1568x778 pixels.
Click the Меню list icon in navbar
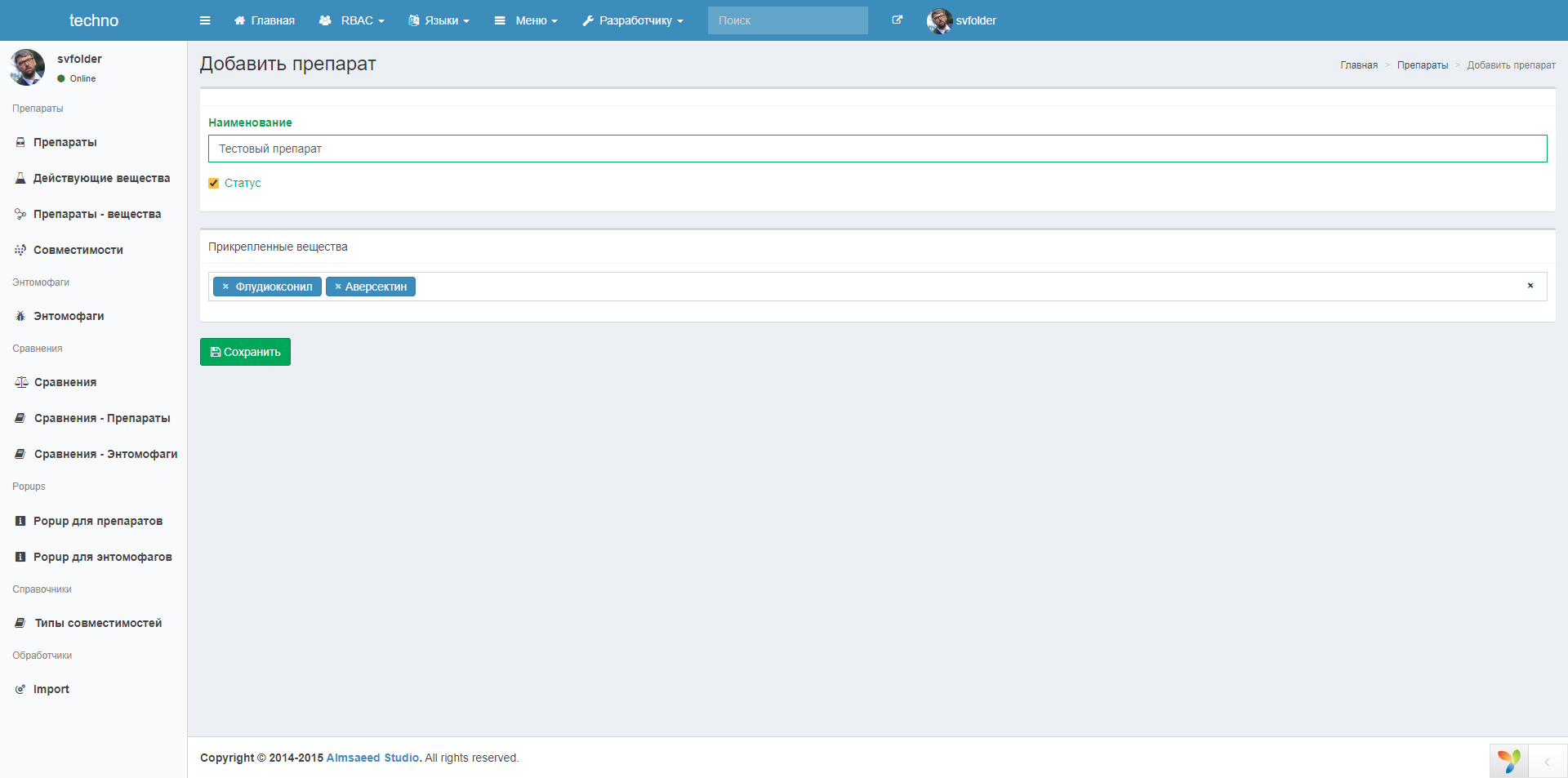500,20
